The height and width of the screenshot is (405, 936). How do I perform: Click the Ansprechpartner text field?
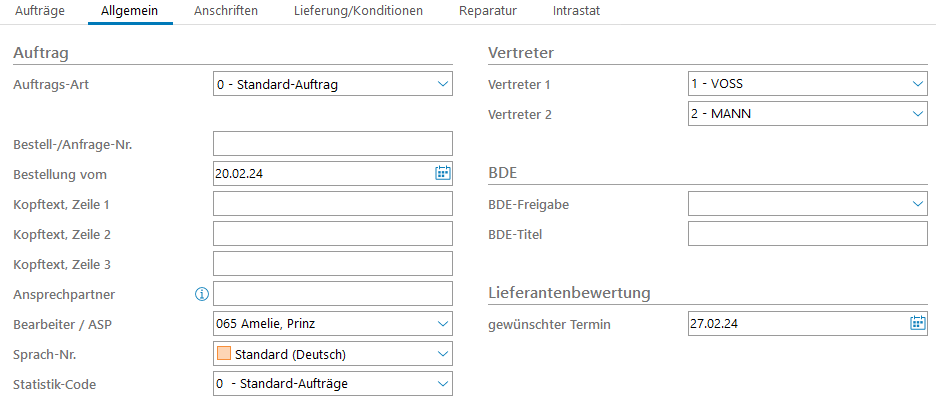point(332,294)
